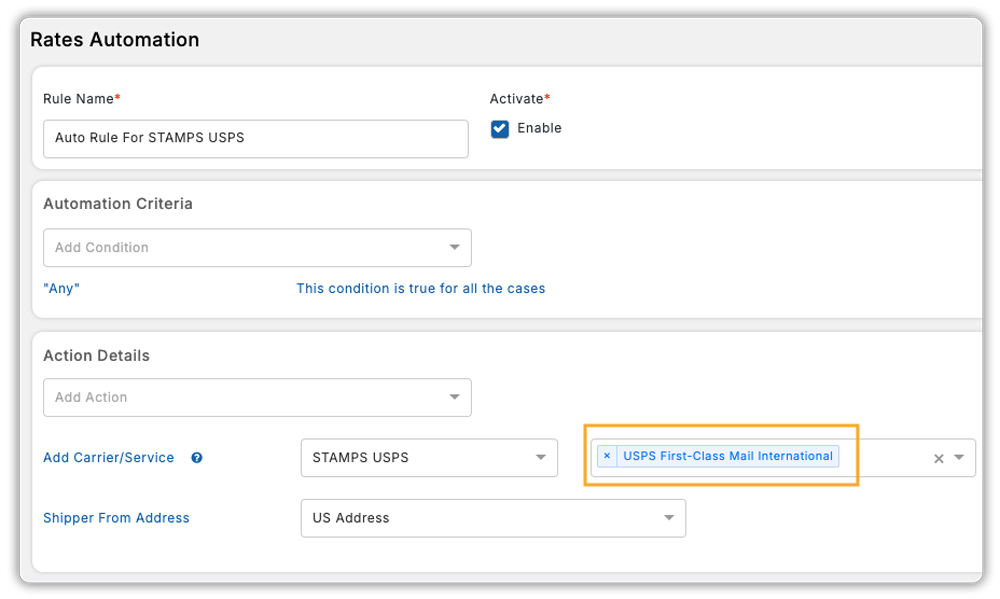Open the US Address shipper dropdown
Viewport: 1000px width, 599px height.
coord(493,518)
